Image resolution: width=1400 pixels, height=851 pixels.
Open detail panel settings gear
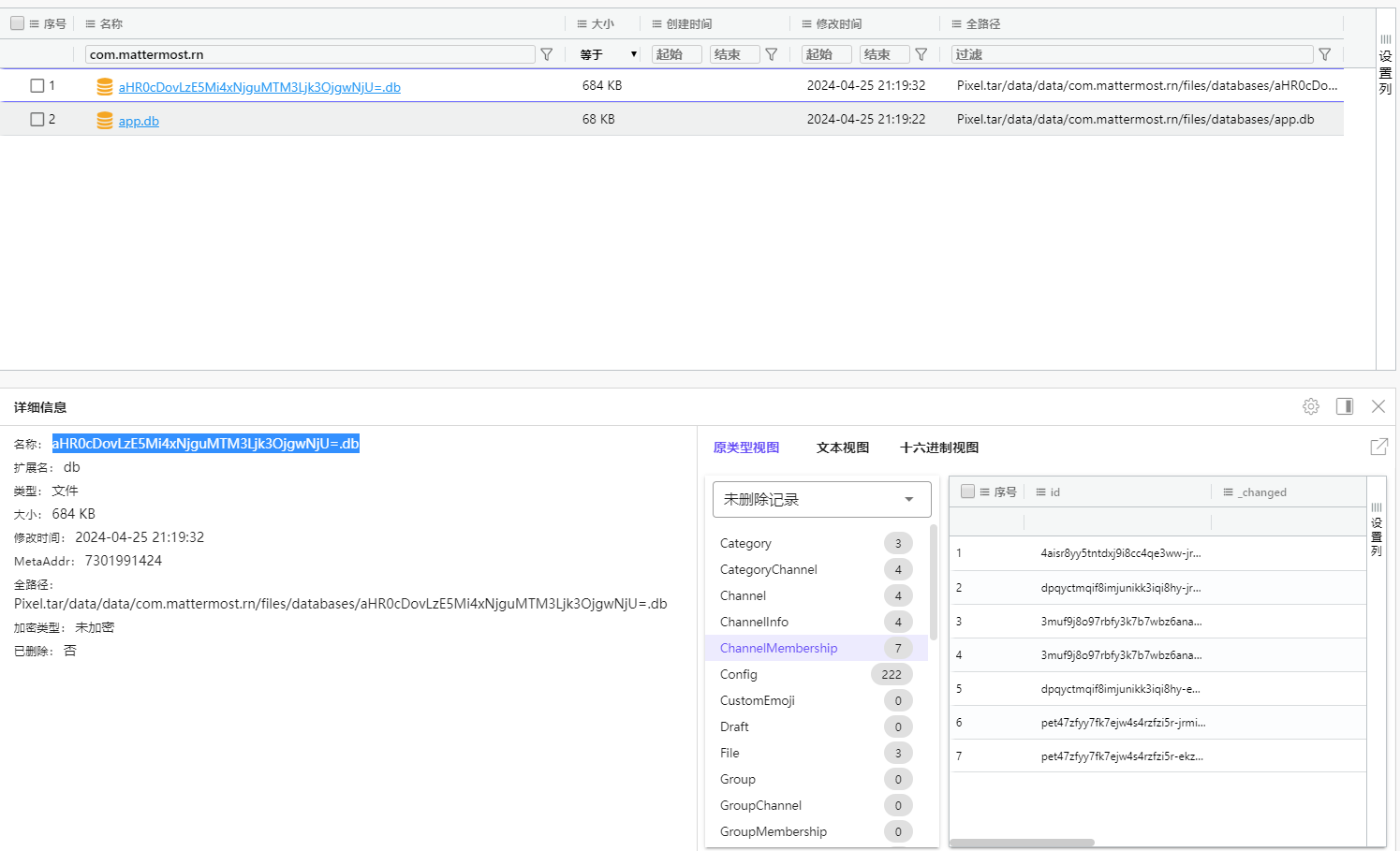pos(1311,406)
